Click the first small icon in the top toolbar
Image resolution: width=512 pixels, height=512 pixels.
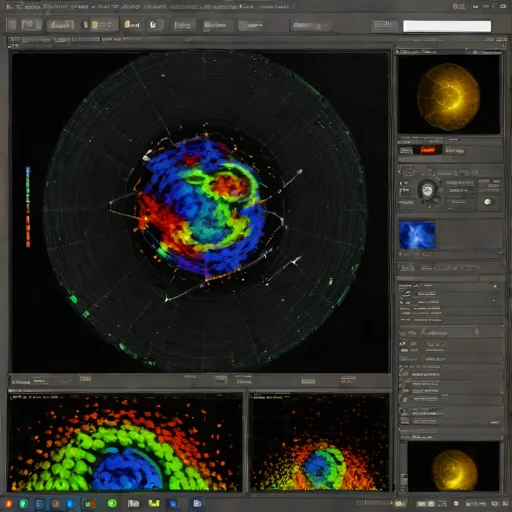12,24
